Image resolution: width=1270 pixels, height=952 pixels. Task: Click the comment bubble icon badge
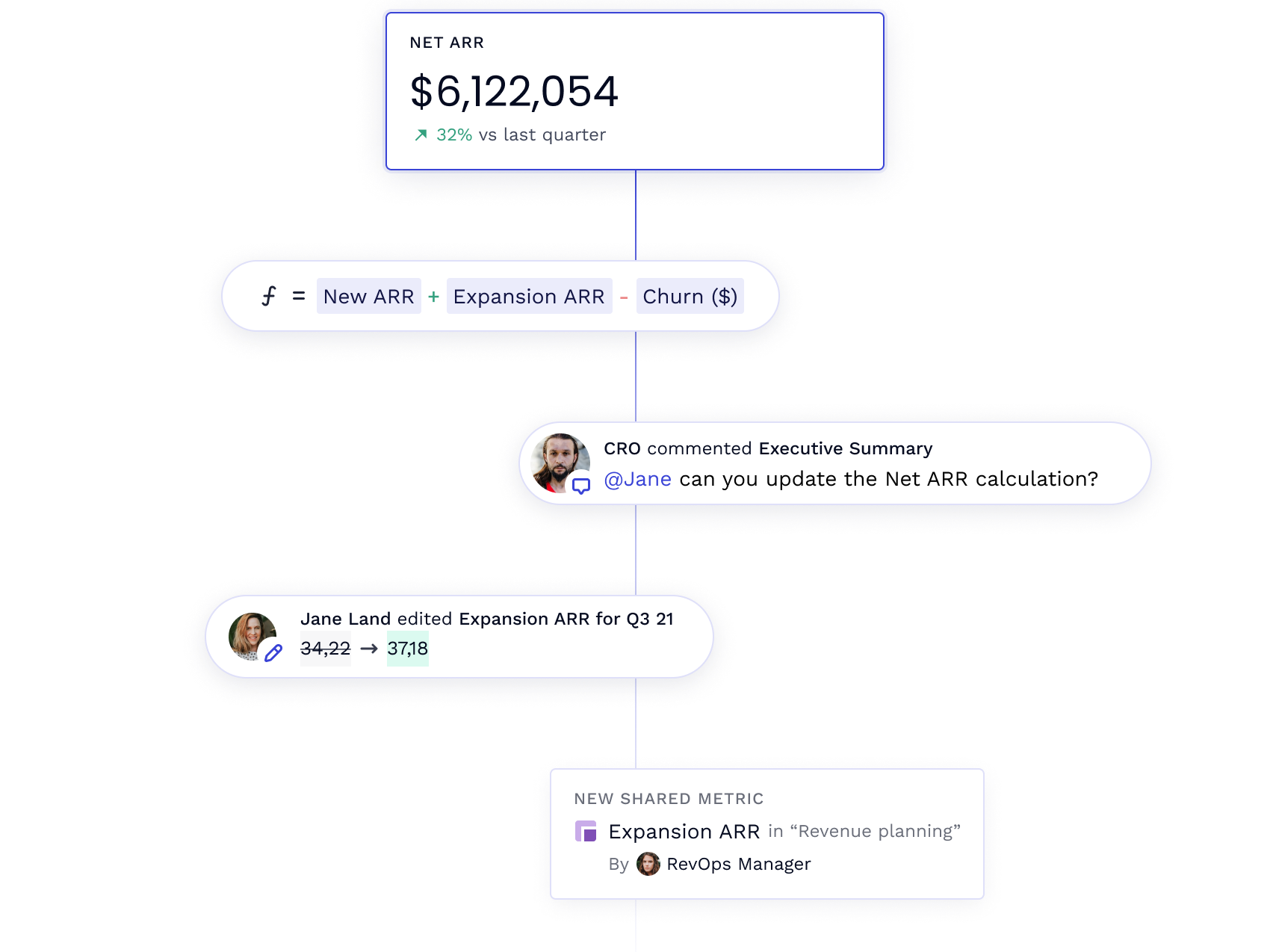tap(580, 486)
